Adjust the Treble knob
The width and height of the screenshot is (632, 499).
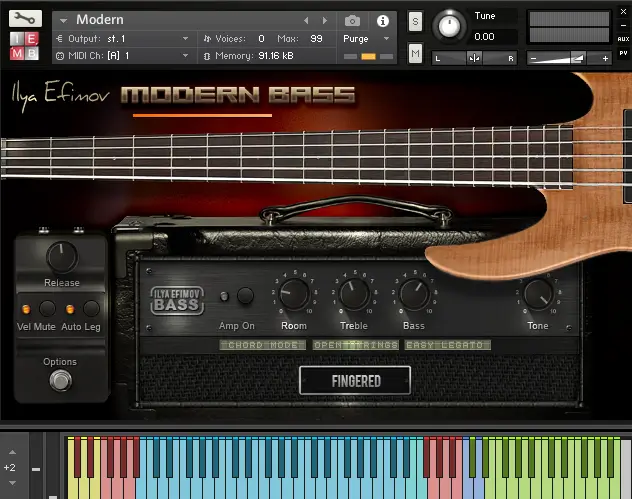pyautogui.click(x=354, y=294)
